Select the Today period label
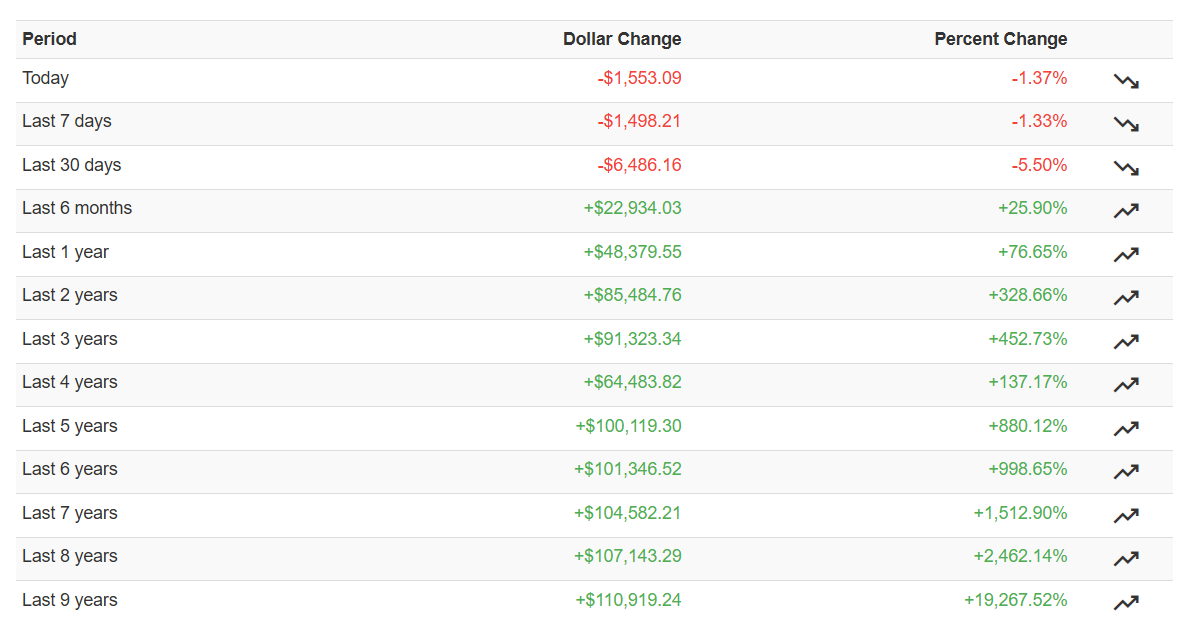 click(x=45, y=78)
